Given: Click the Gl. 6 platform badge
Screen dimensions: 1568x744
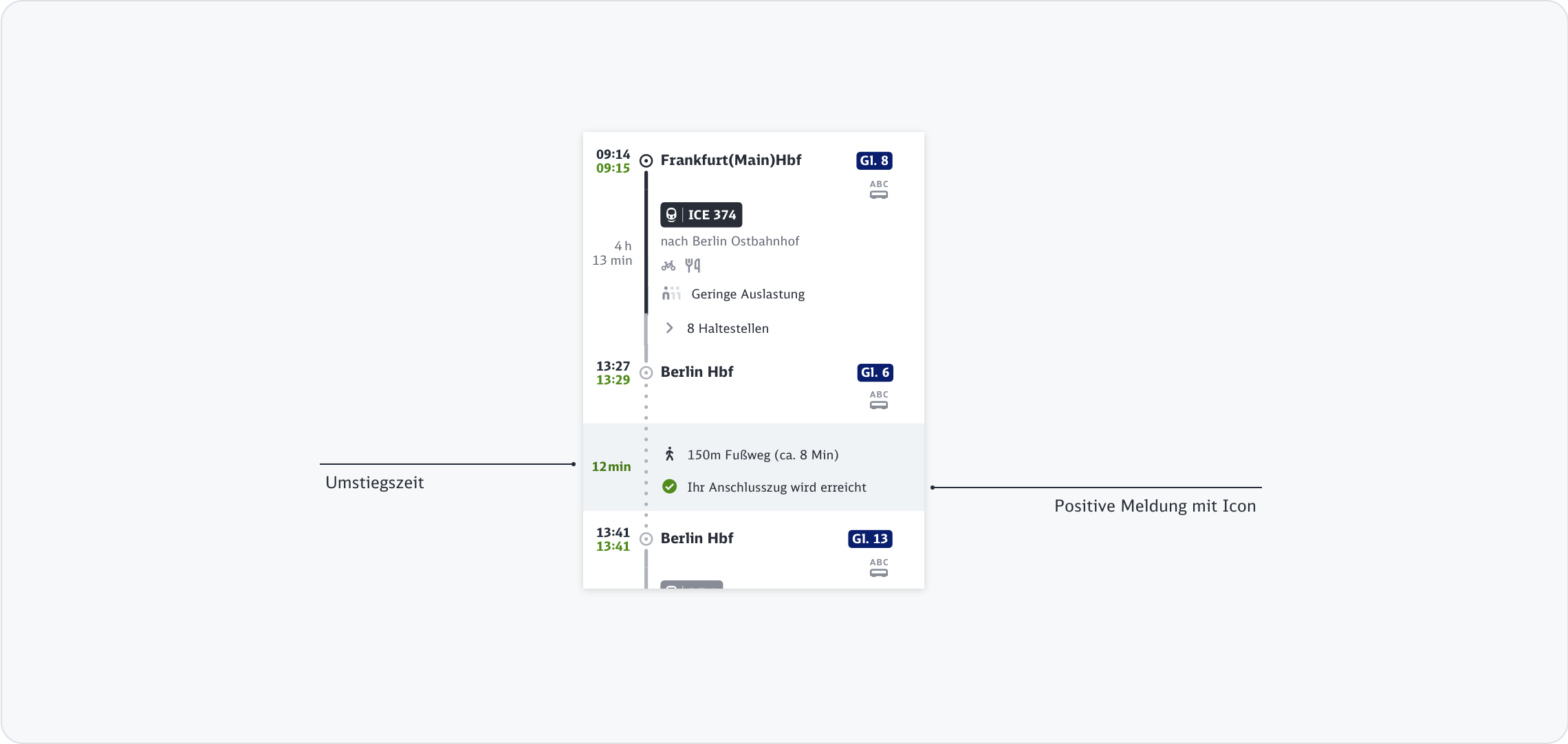Looking at the screenshot, I should point(875,373).
